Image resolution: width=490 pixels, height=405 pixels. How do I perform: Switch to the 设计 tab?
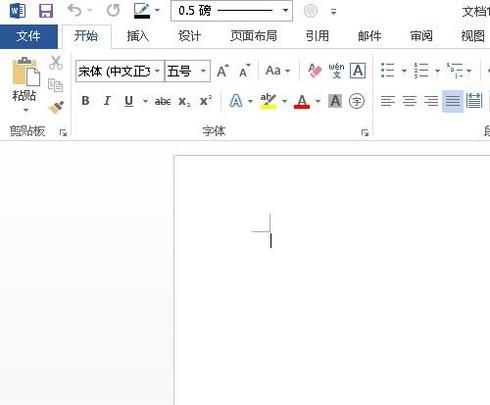coord(189,36)
